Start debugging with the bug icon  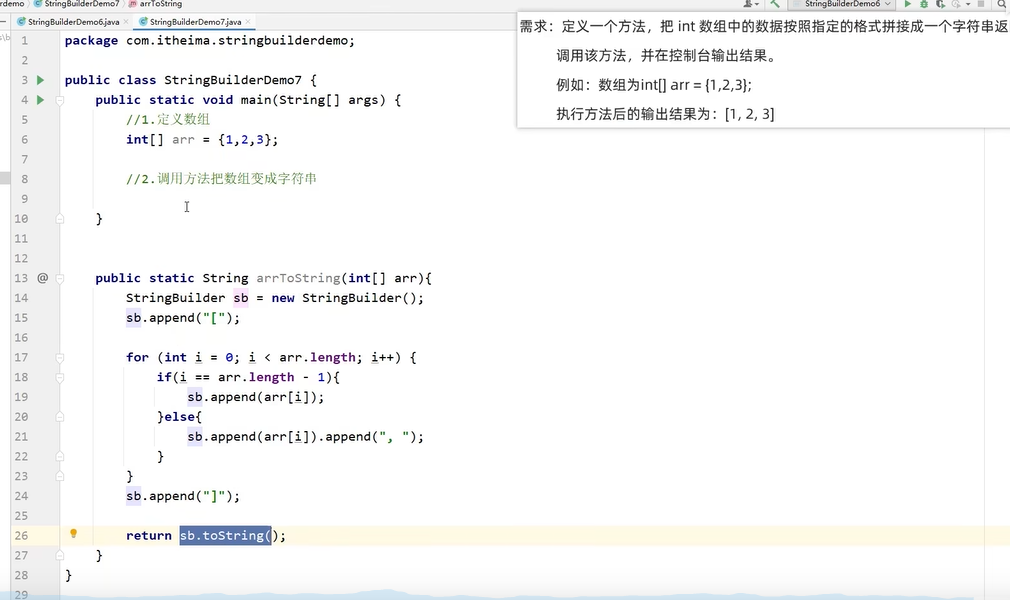click(x=924, y=4)
